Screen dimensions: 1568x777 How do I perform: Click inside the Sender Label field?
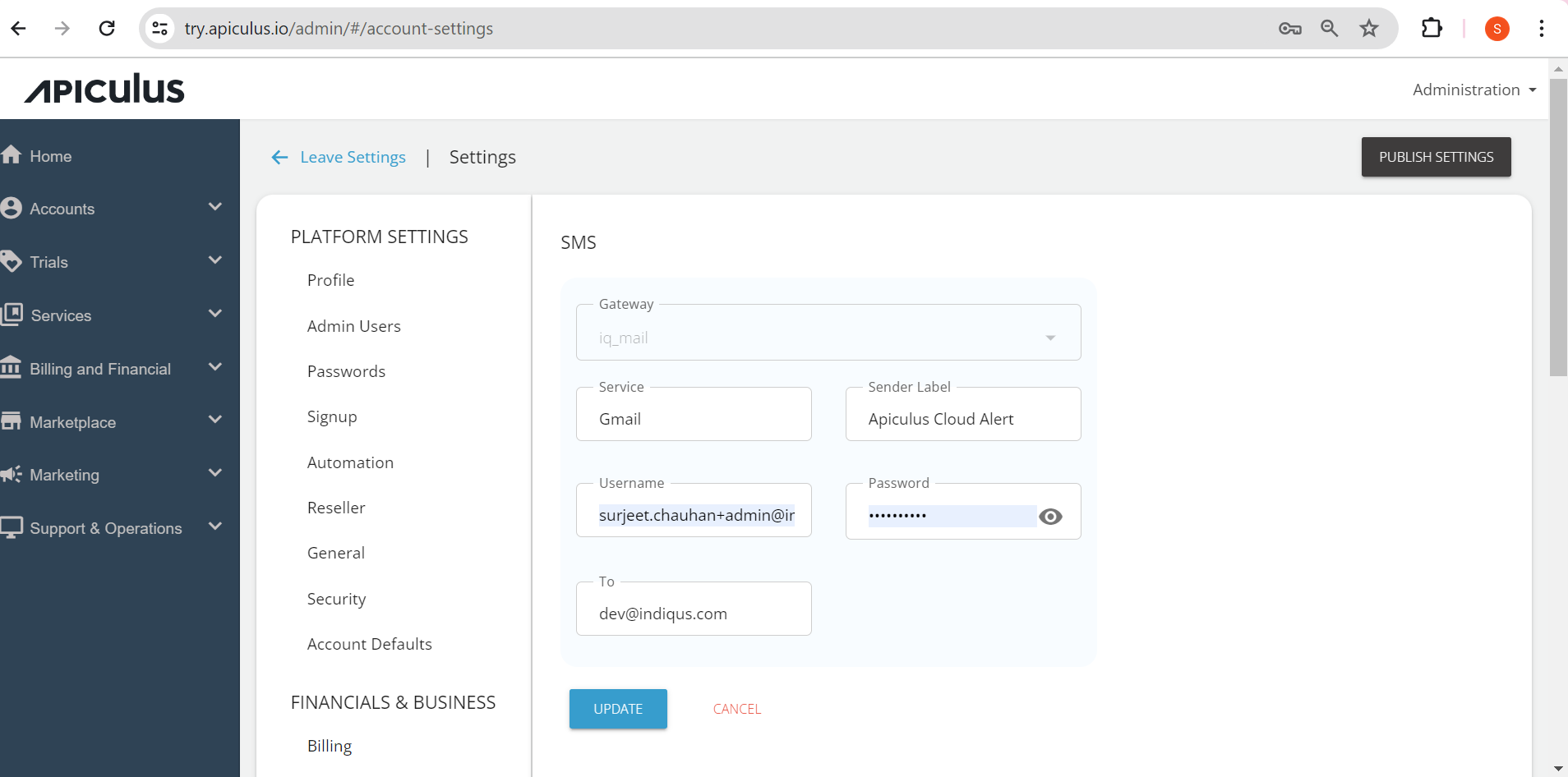coord(962,418)
